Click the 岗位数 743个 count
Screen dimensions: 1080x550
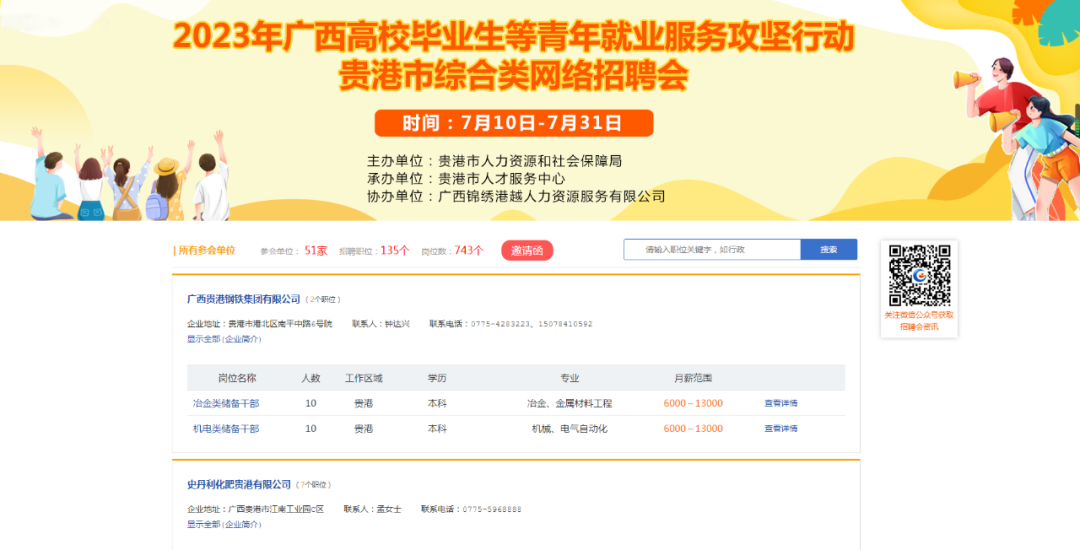(x=453, y=251)
